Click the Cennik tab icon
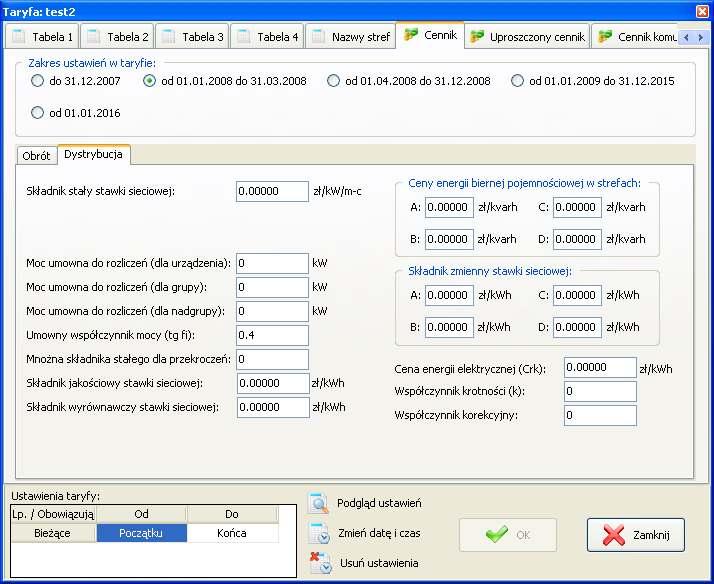Viewport: 714px width, 584px height. (411, 35)
